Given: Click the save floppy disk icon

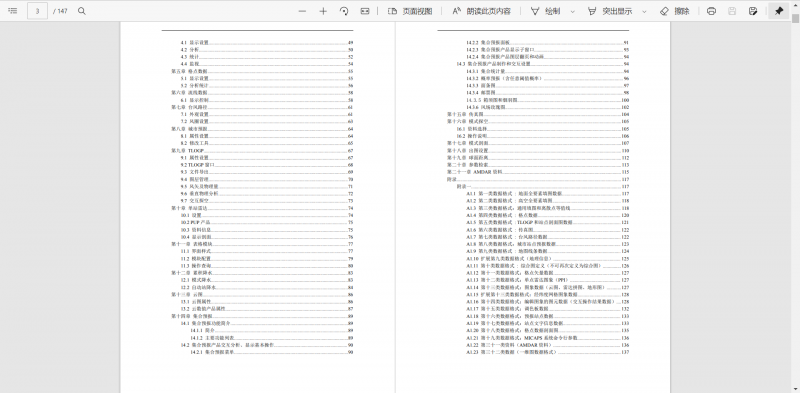Looking at the screenshot, I should [732, 11].
